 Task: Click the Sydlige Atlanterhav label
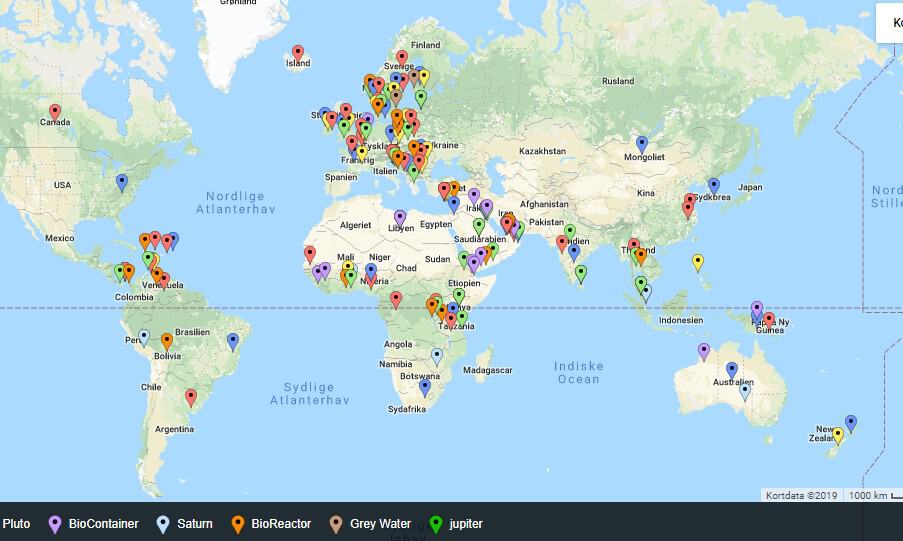pos(310,394)
